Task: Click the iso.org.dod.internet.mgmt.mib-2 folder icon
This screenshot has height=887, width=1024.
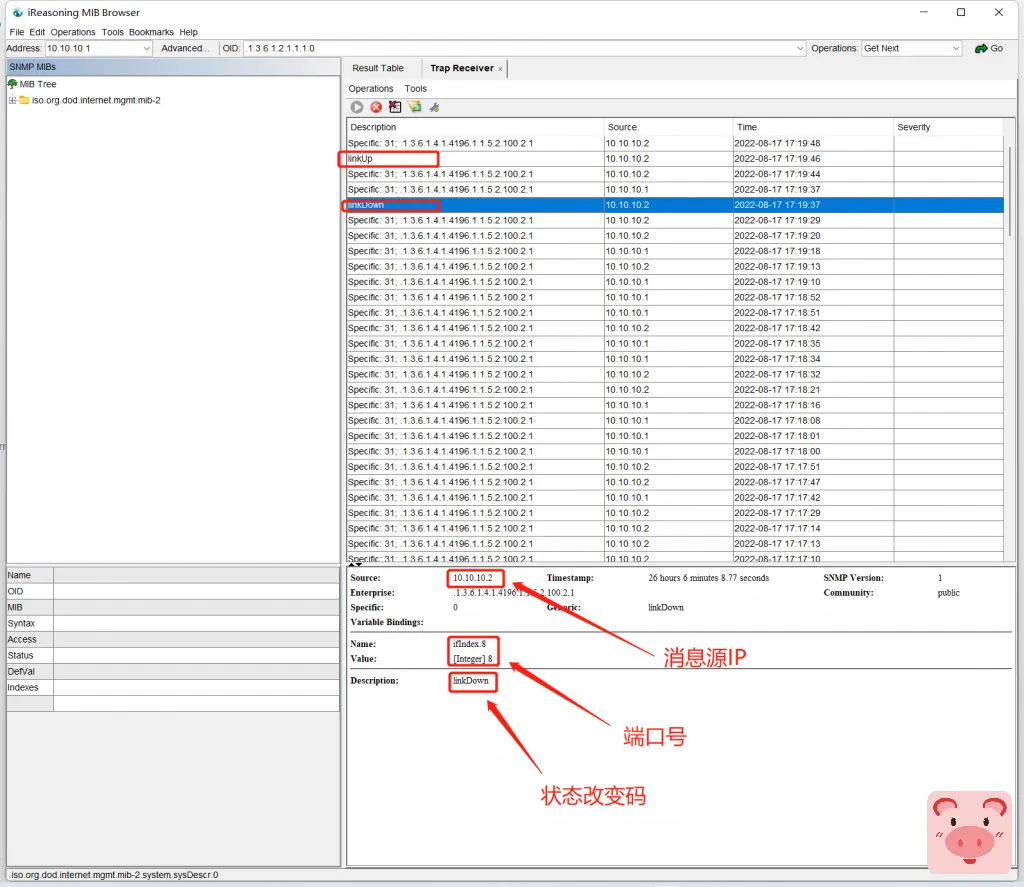Action: pyautogui.click(x=25, y=100)
